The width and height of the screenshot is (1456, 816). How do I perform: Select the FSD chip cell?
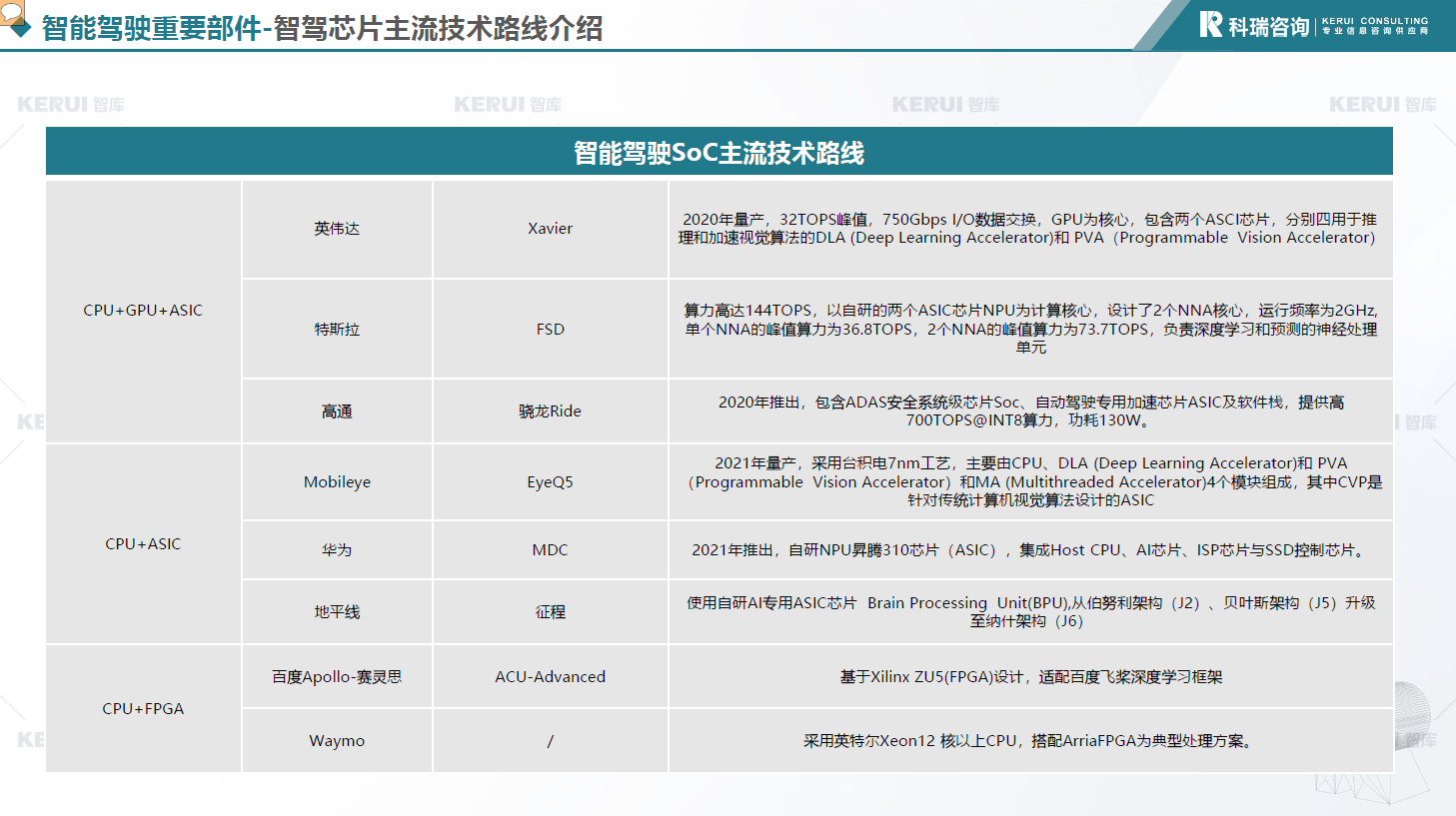coord(551,329)
